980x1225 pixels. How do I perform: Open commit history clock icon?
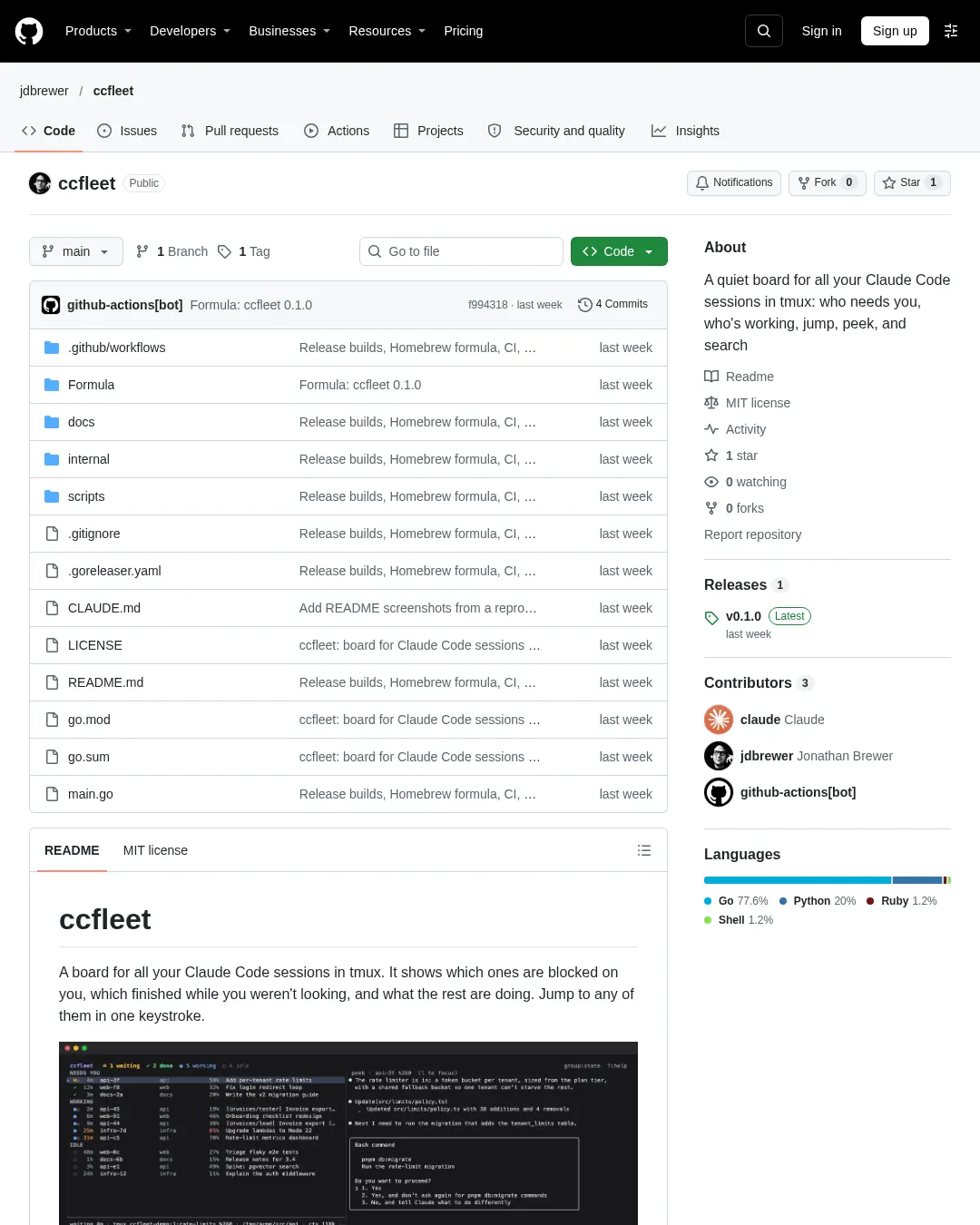point(585,305)
